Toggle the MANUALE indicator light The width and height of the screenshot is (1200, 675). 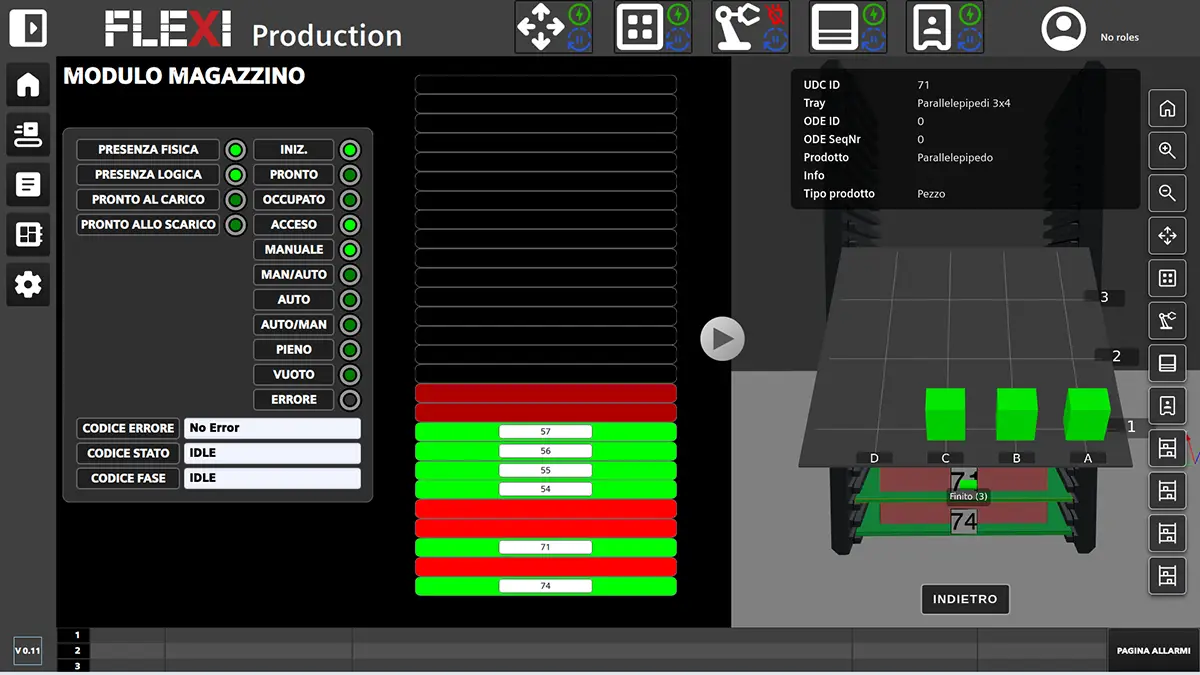[349, 250]
